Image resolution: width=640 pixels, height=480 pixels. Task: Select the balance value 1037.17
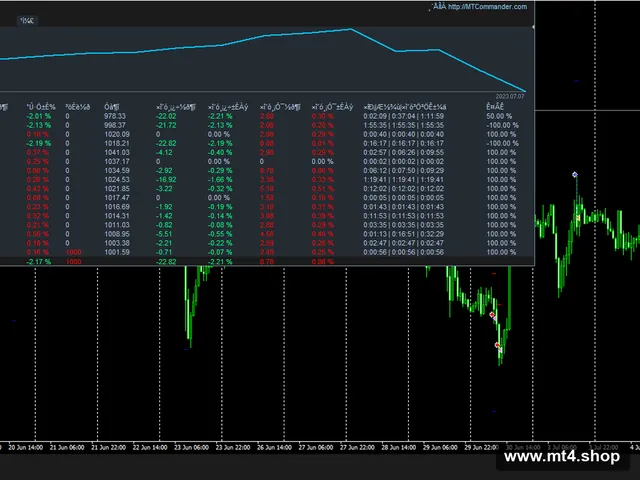tap(117, 162)
